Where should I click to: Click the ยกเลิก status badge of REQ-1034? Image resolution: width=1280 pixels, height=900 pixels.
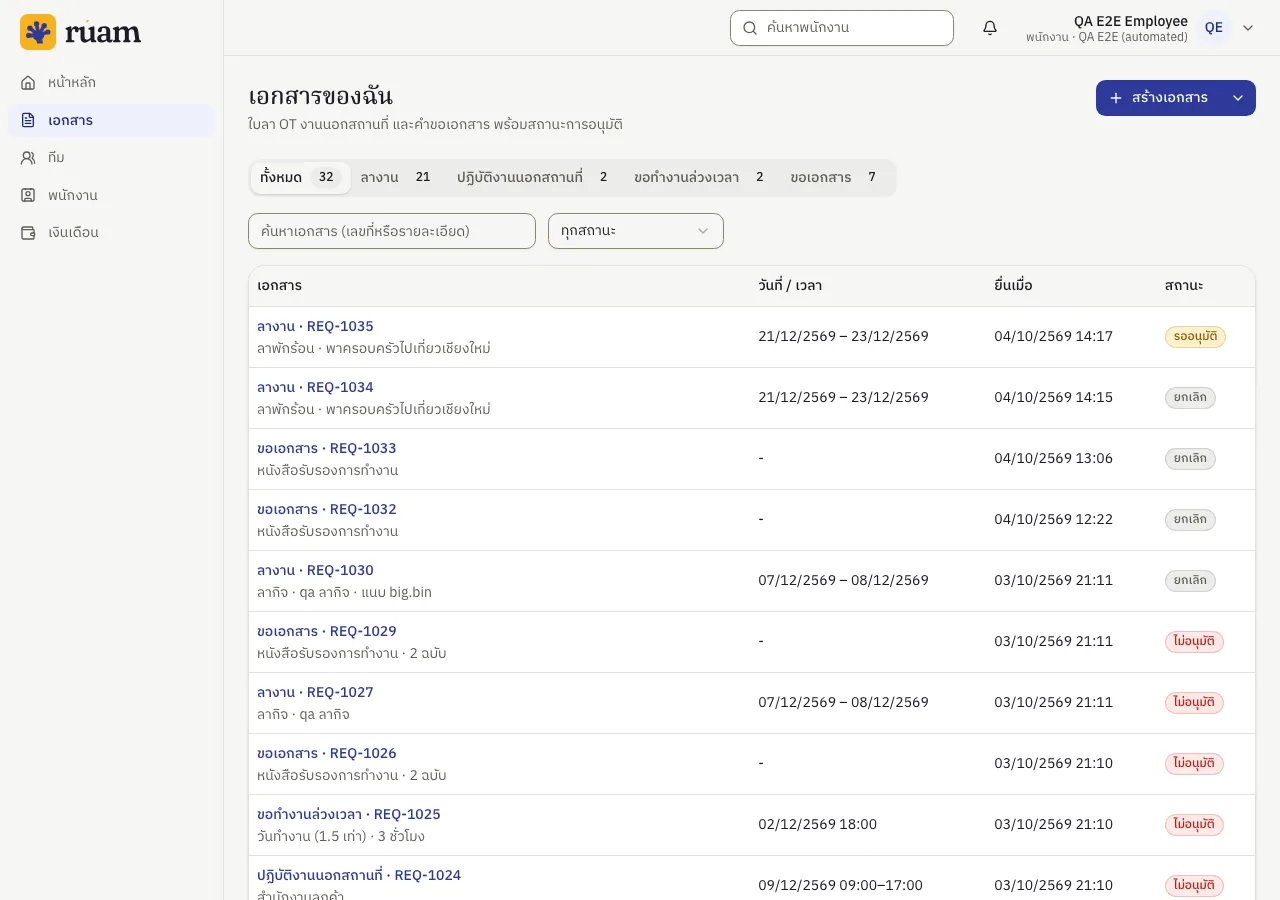(1190, 398)
